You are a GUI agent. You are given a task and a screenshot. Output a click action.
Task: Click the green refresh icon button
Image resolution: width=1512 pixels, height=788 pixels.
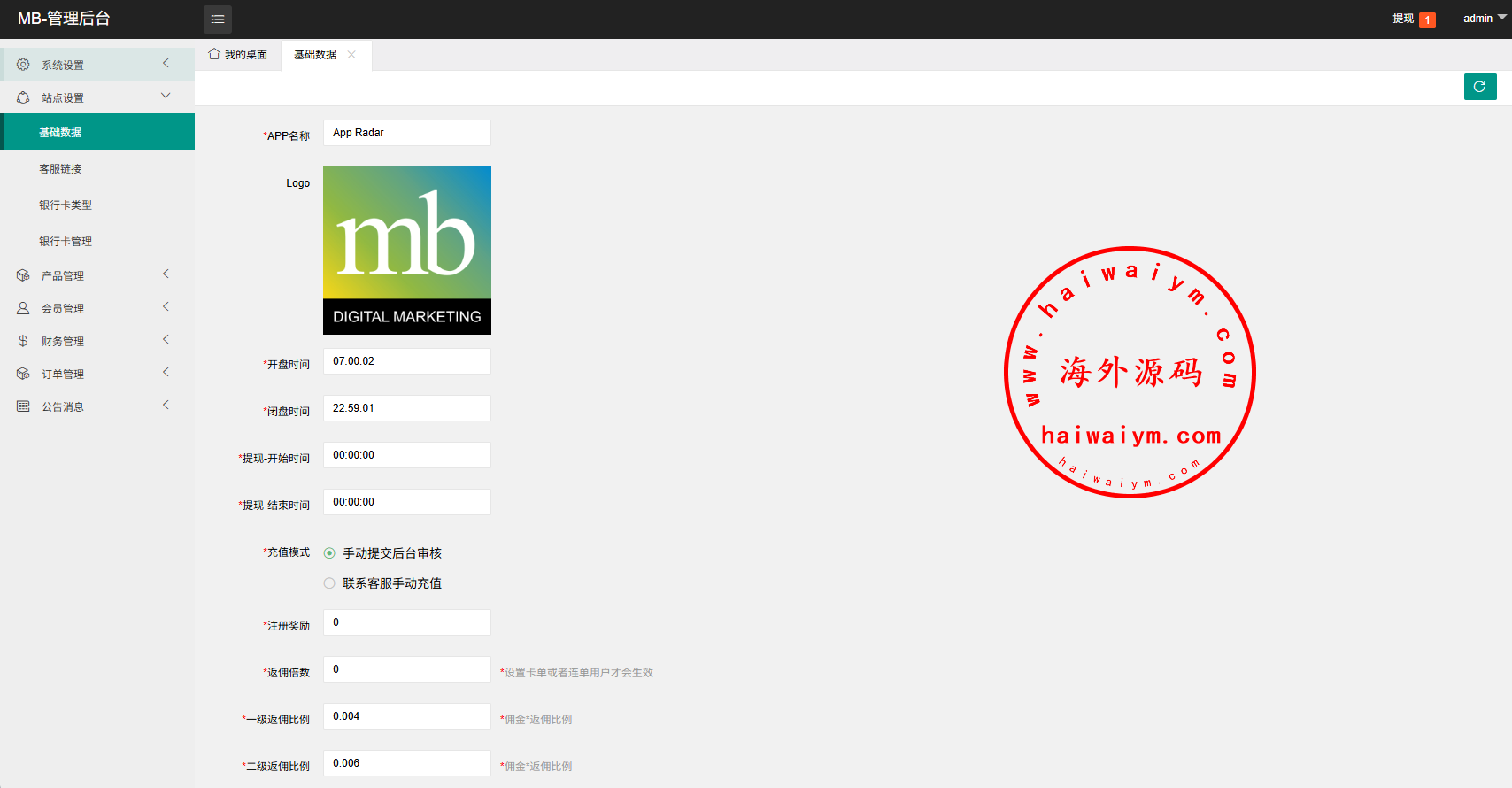coord(1479,87)
